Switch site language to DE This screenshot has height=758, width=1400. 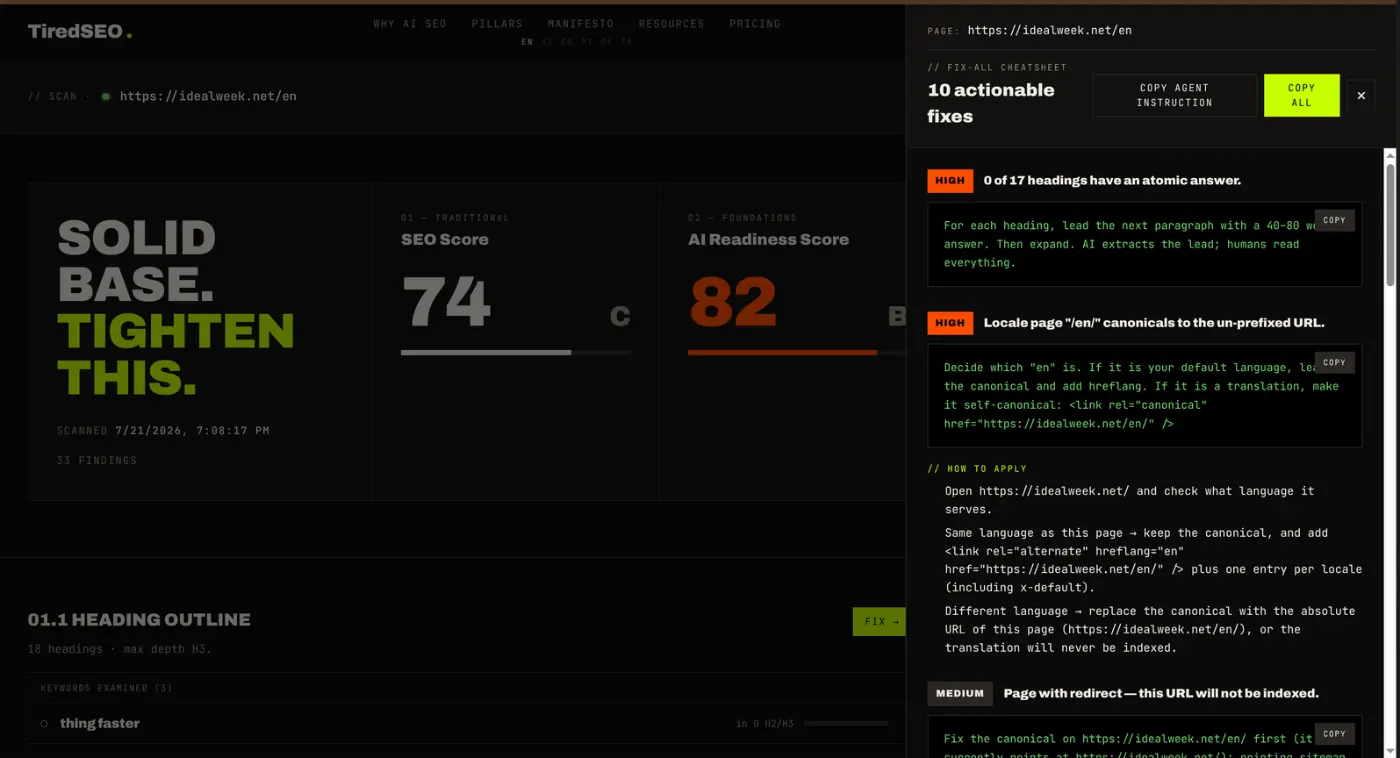click(x=607, y=42)
